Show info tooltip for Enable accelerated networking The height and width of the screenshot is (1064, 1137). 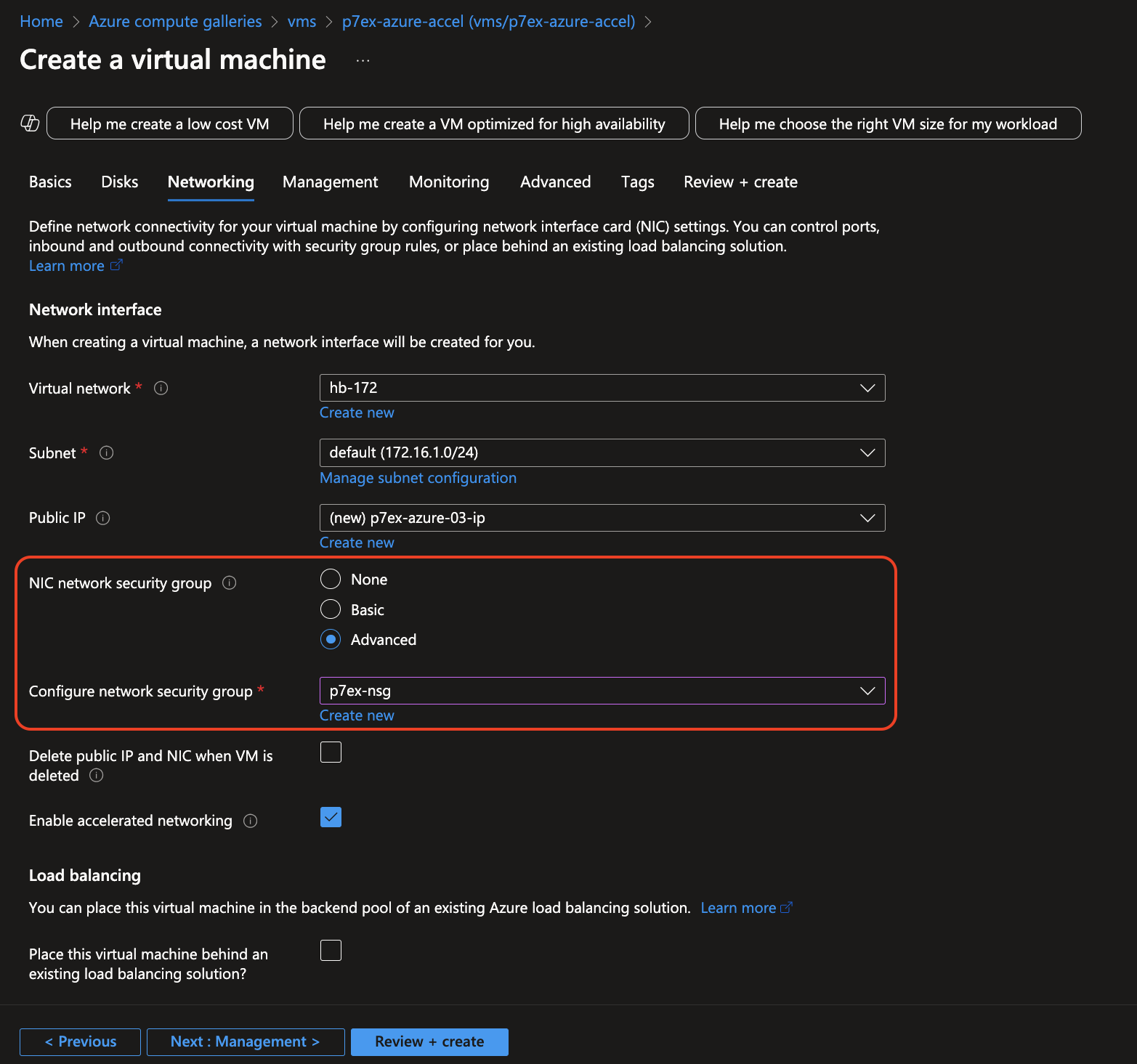(251, 821)
